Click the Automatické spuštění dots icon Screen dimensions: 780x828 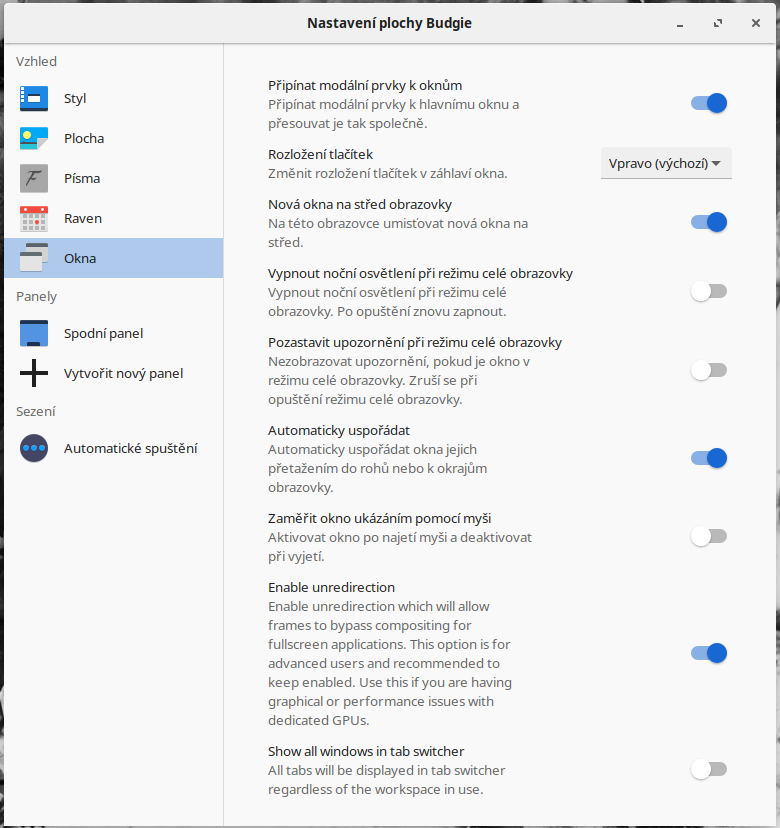[x=34, y=448]
